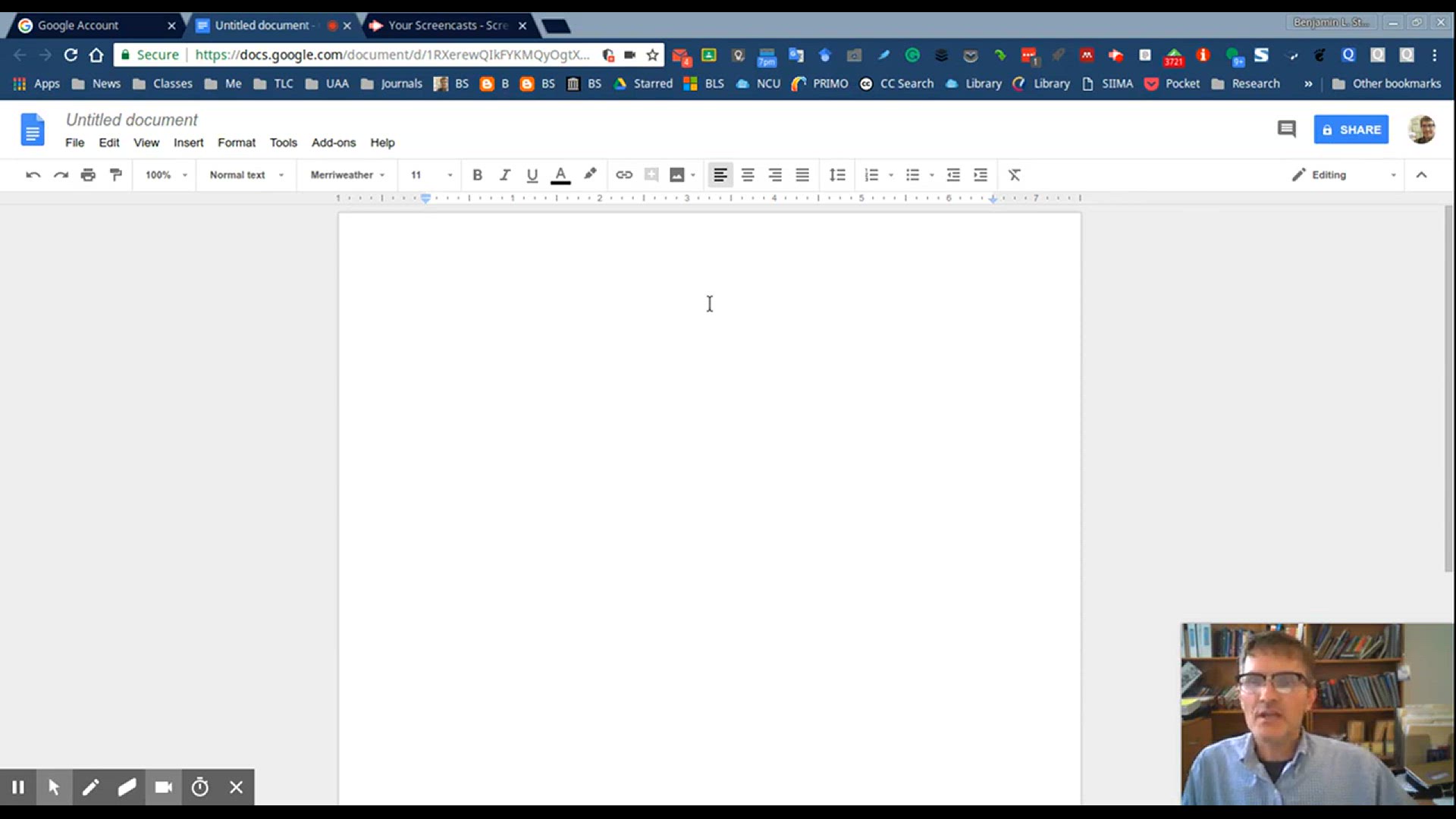
Task: Toggle the line spacing options
Action: tap(837, 175)
